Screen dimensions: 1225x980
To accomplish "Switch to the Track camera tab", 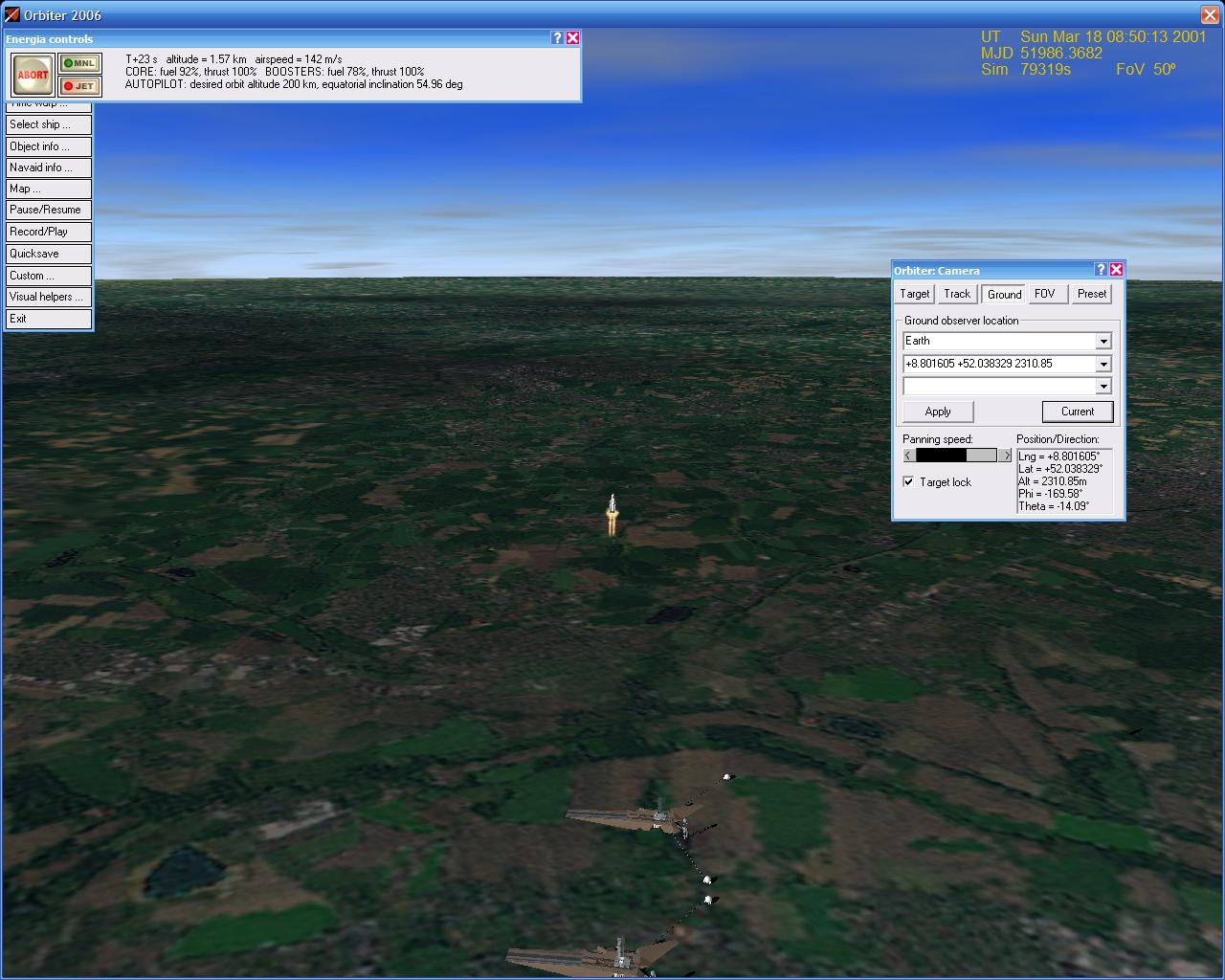I will [x=957, y=294].
